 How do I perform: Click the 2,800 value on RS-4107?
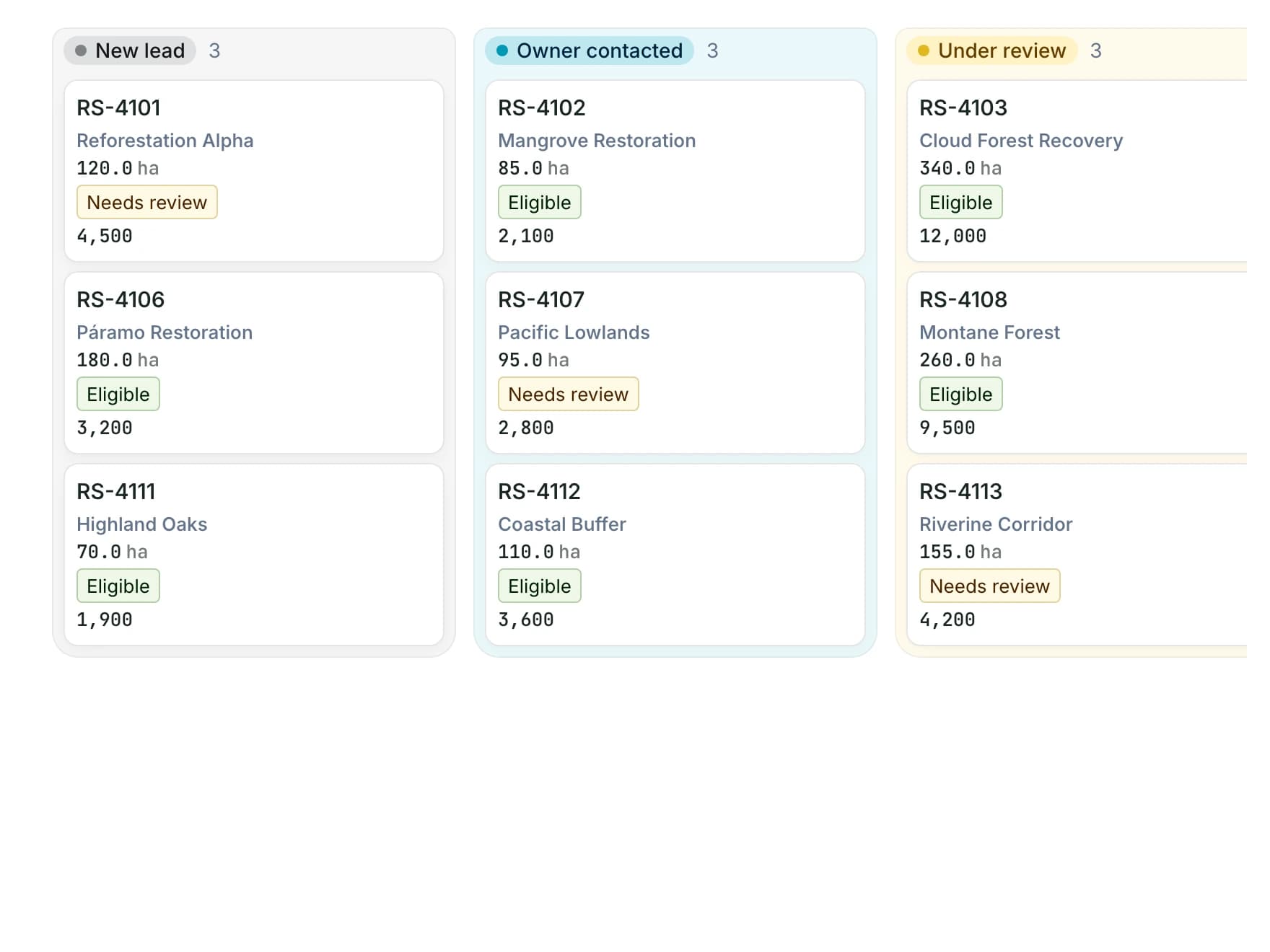click(526, 428)
